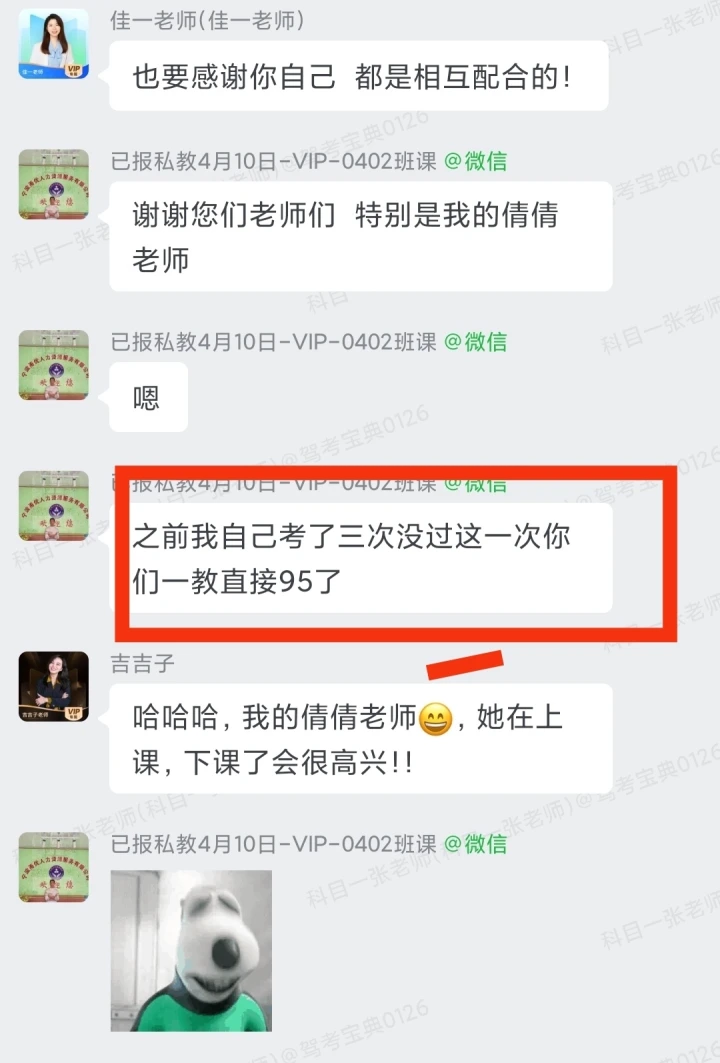The image size is (720, 1063).
Task: Tap the @微信 tag above 谢谢您们老师们 message
Action: click(476, 161)
